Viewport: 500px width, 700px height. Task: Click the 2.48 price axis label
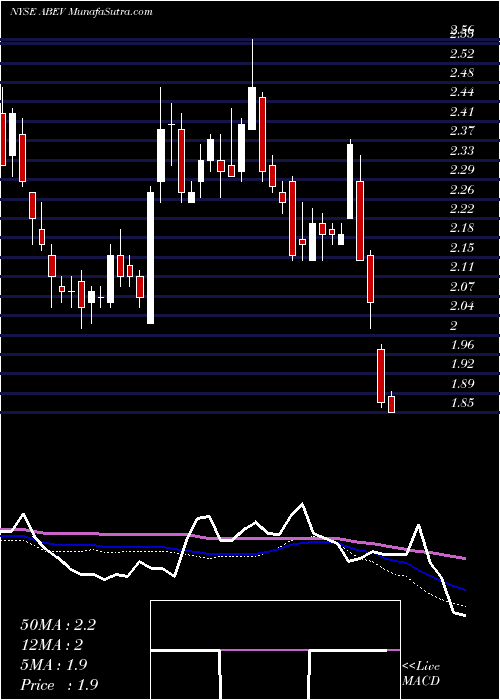coord(462,73)
